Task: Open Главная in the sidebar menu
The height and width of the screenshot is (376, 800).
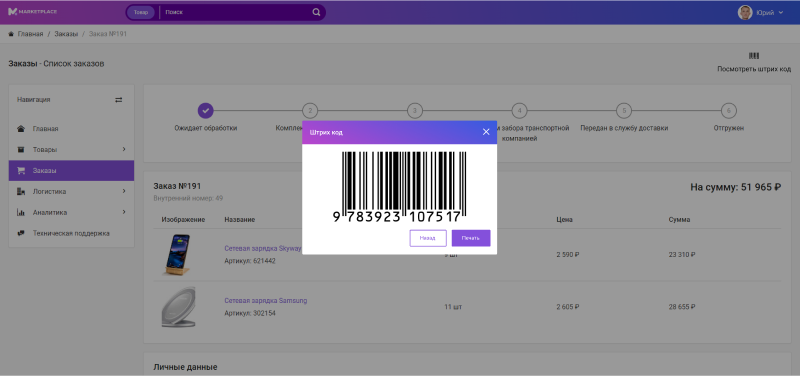Action: pyautogui.click(x=71, y=129)
